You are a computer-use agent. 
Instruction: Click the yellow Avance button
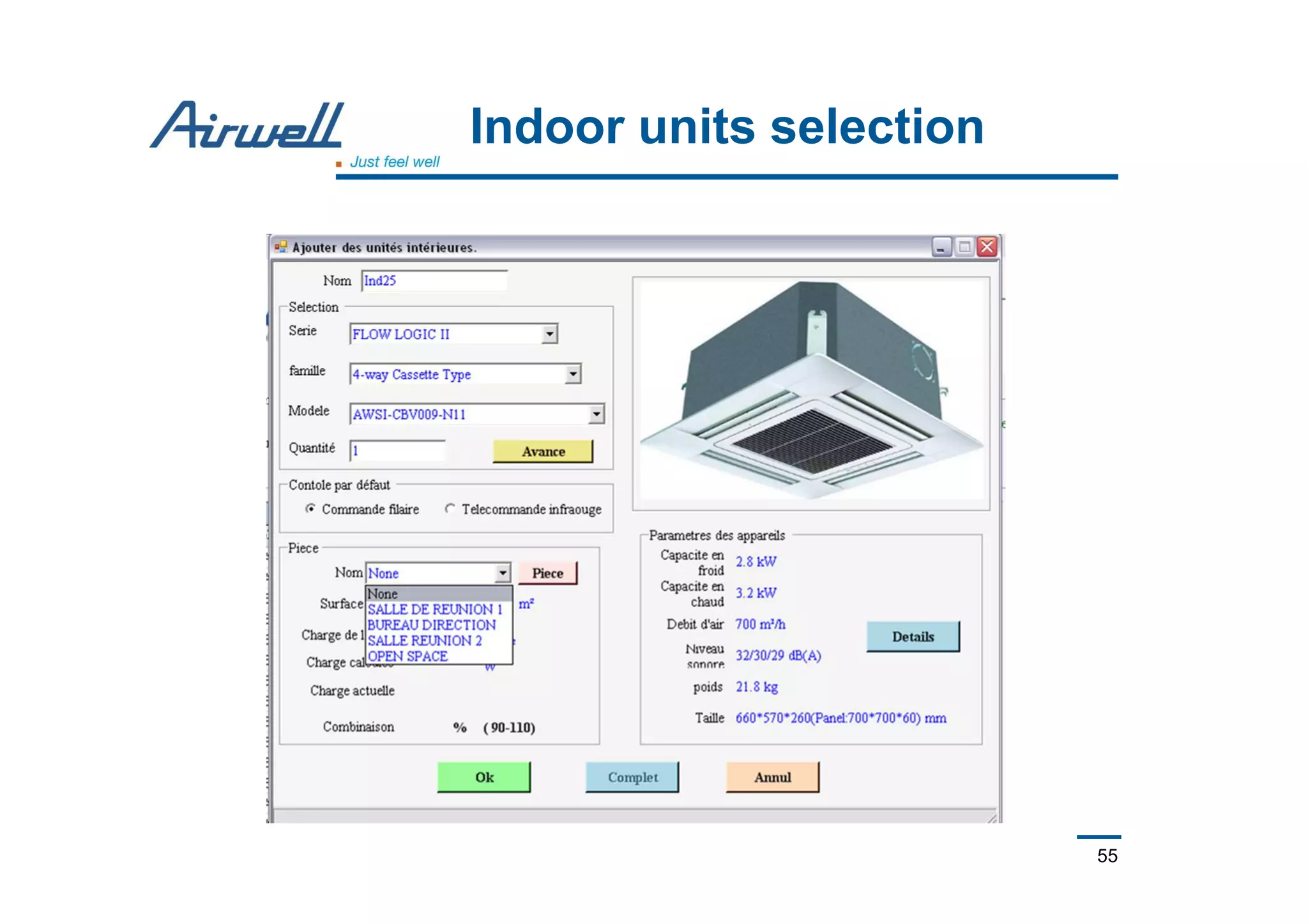[x=543, y=451]
